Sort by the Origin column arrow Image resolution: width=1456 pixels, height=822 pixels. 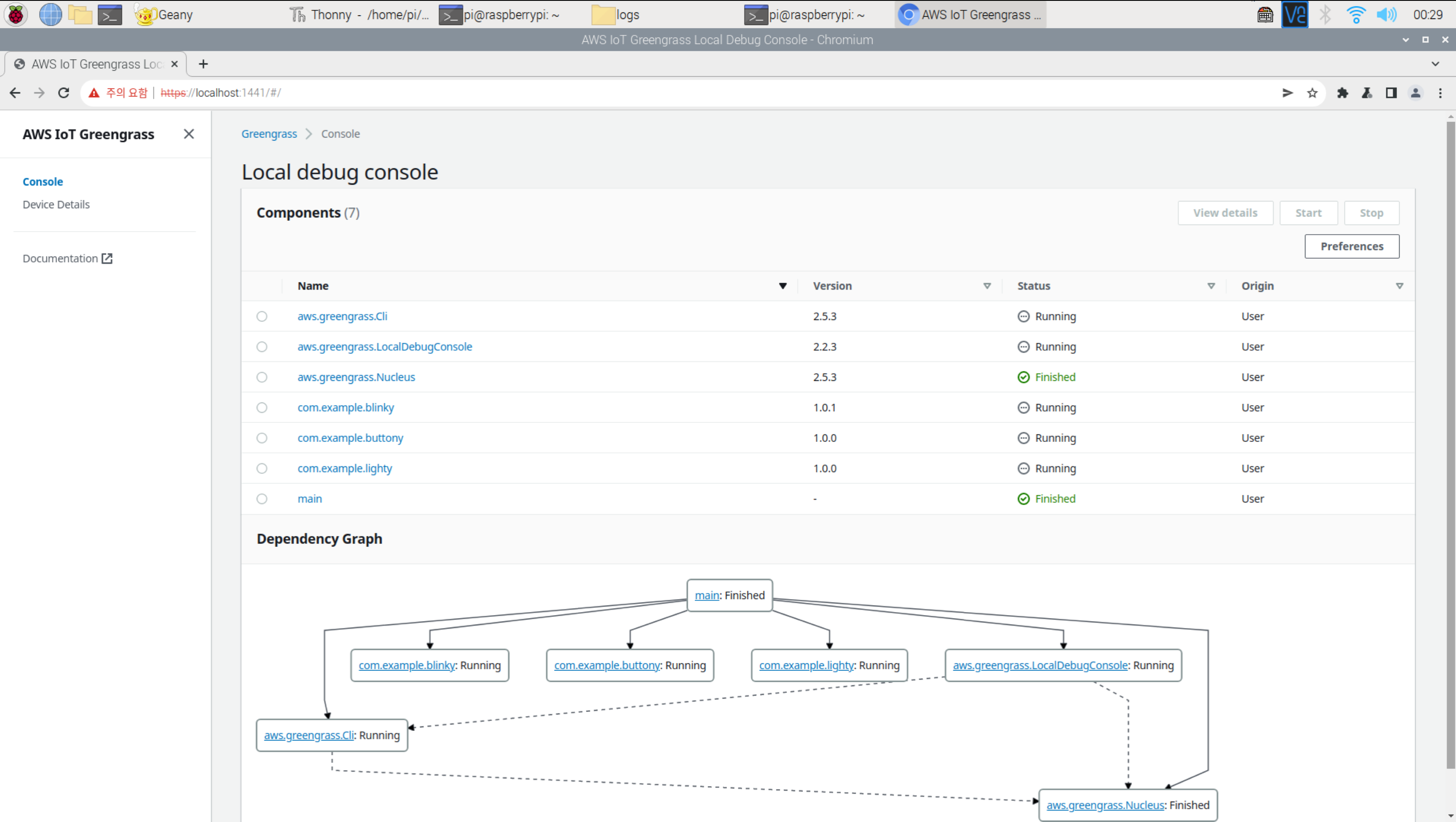[x=1399, y=285]
